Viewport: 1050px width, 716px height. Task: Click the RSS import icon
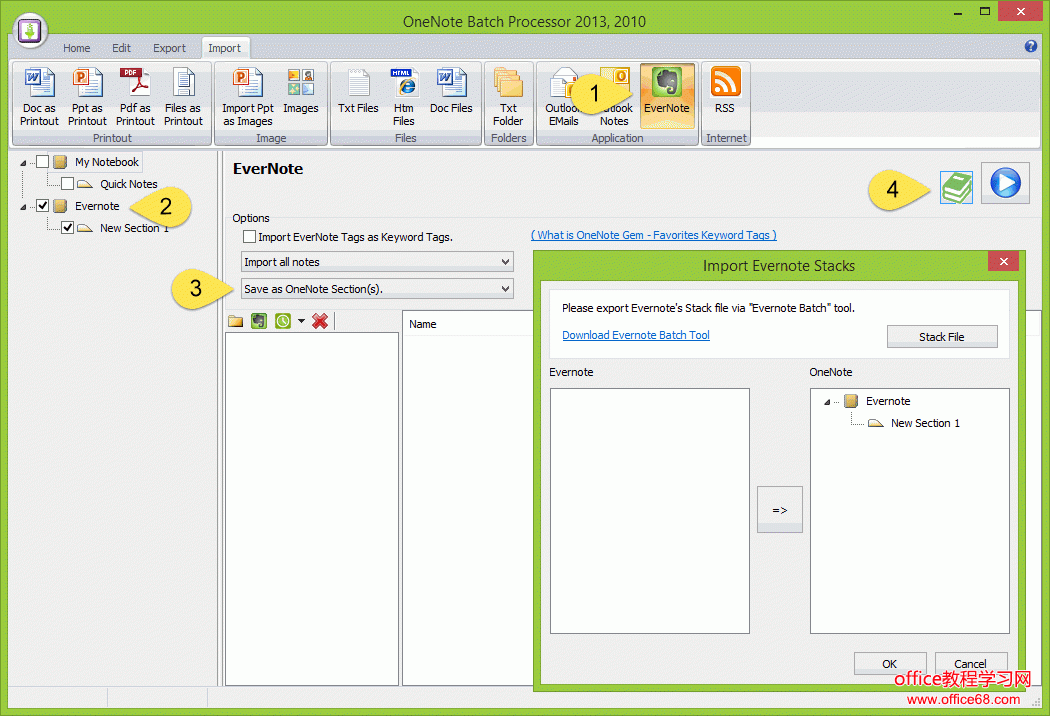725,88
